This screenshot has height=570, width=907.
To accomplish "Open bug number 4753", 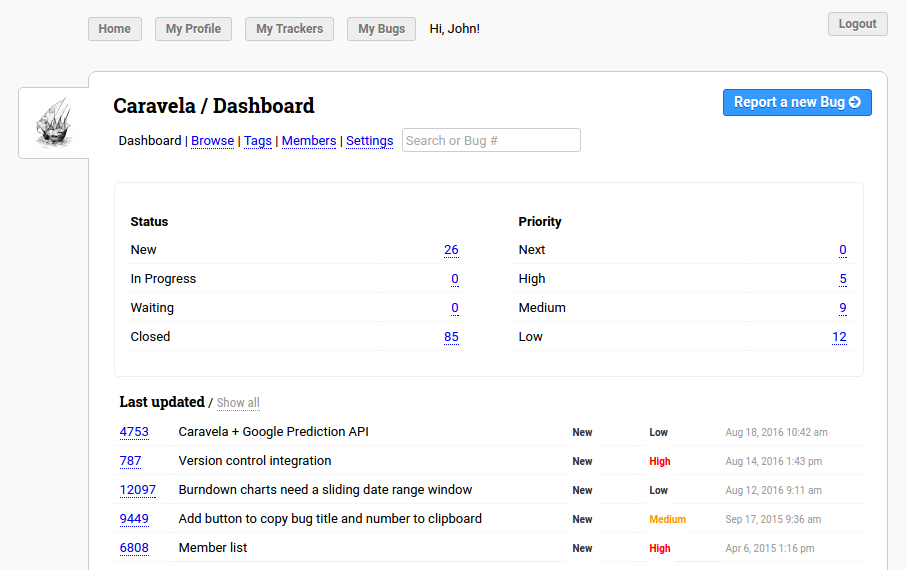I will tap(134, 432).
